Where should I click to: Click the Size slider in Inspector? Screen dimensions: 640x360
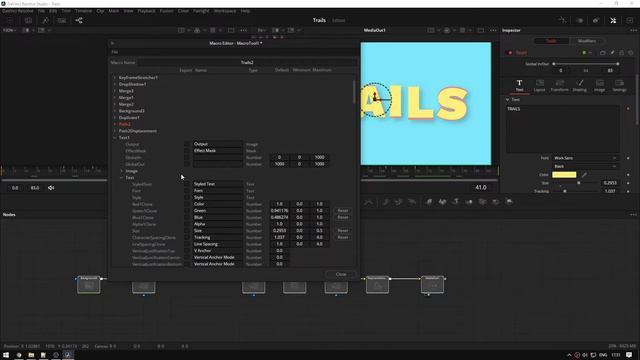click(575, 183)
